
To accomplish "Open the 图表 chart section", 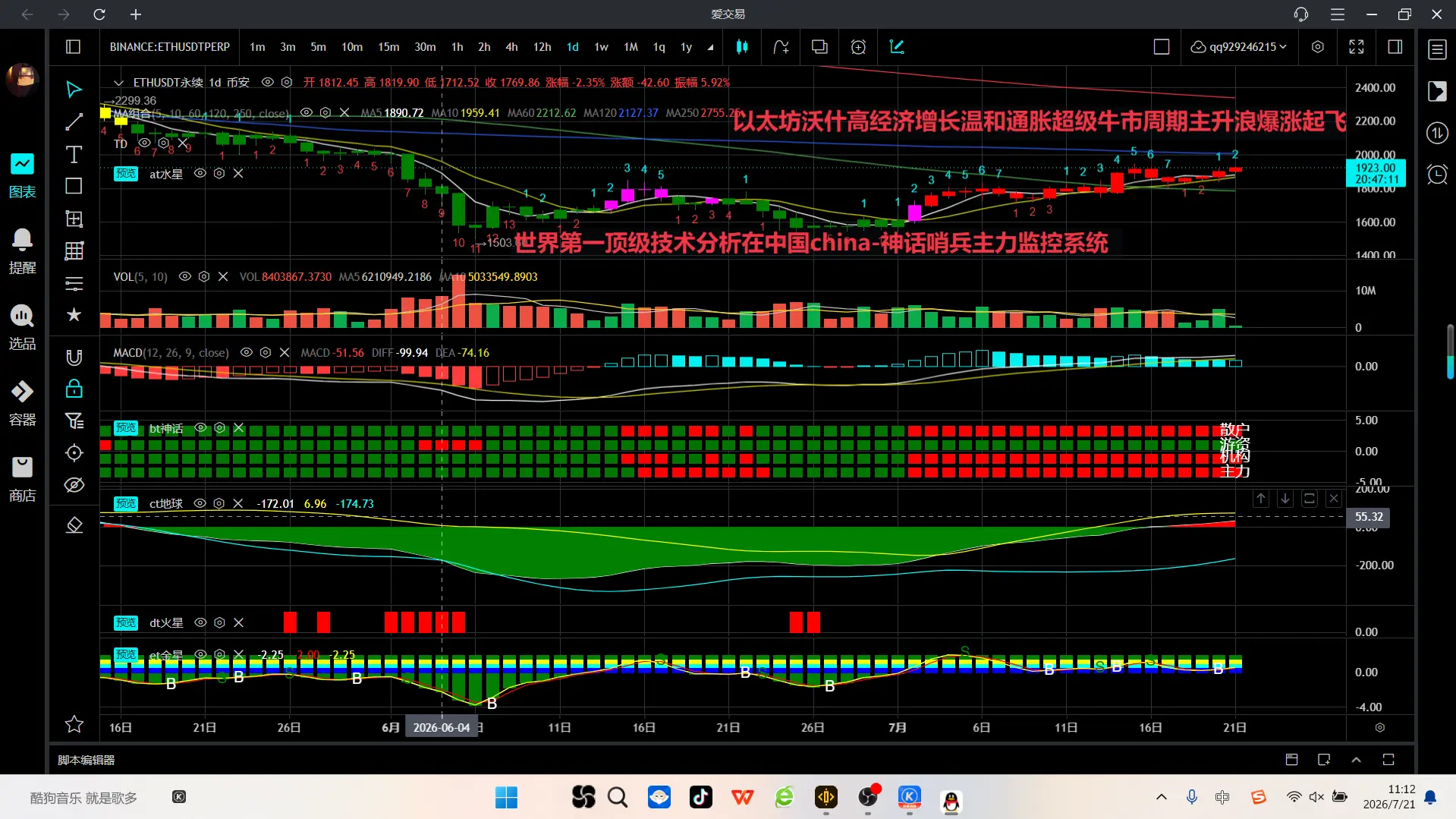I will pos(22,176).
